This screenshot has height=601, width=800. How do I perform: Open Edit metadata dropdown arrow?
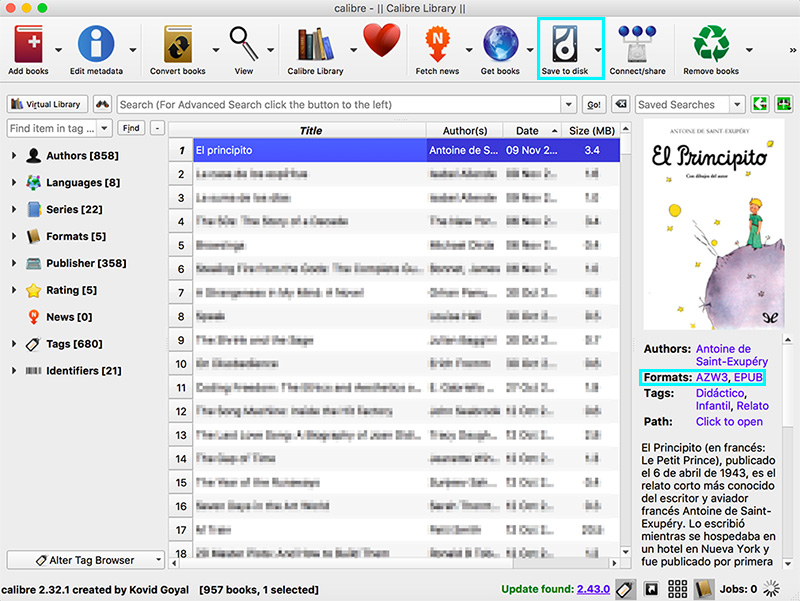[133, 50]
